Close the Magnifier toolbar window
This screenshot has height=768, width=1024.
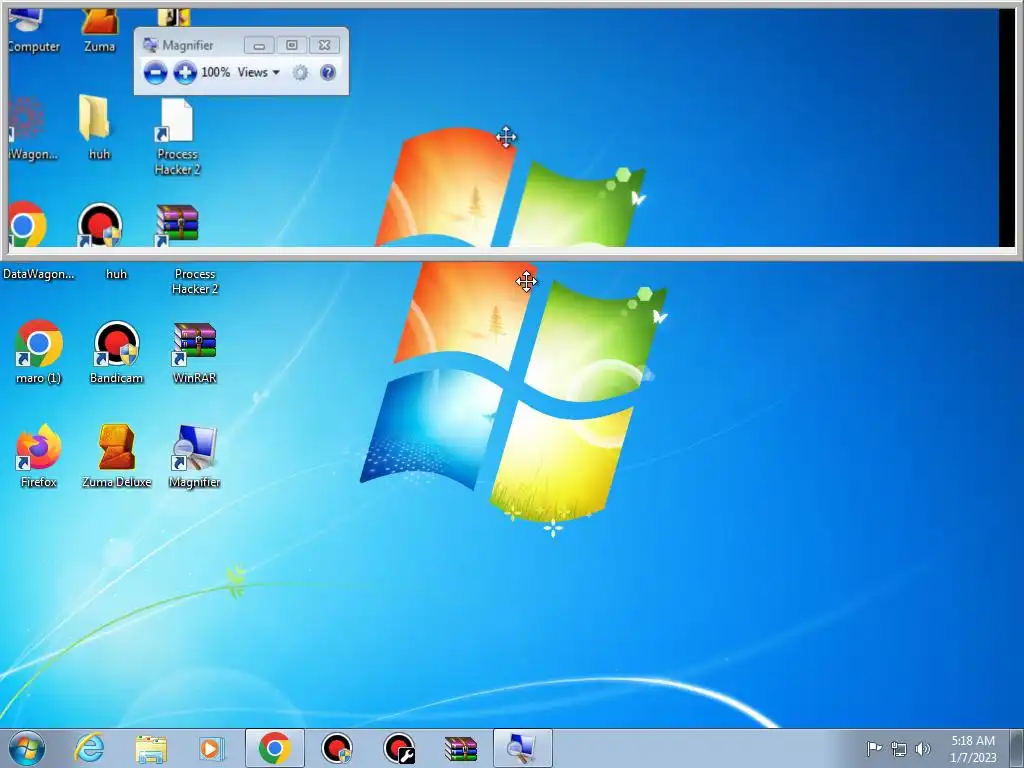pos(325,45)
